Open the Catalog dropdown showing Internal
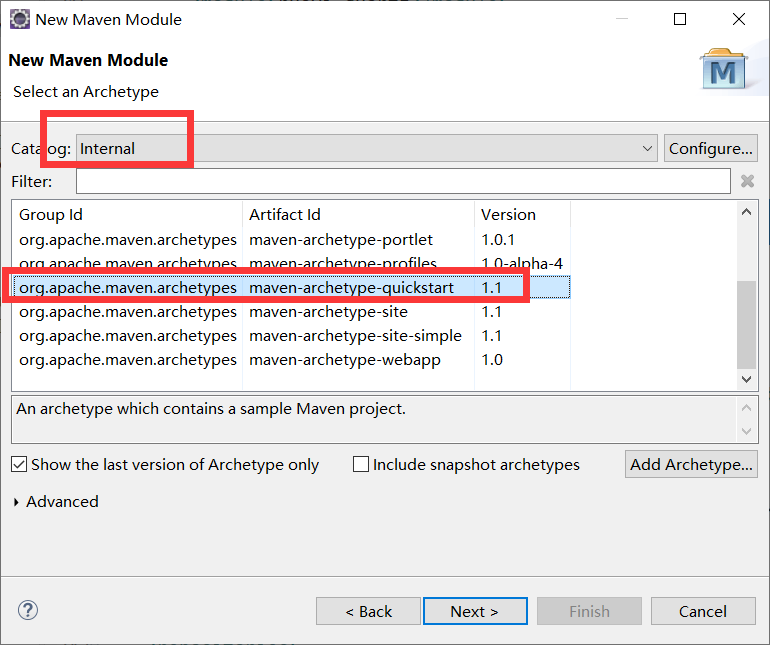Image resolution: width=770 pixels, height=645 pixels. point(367,148)
